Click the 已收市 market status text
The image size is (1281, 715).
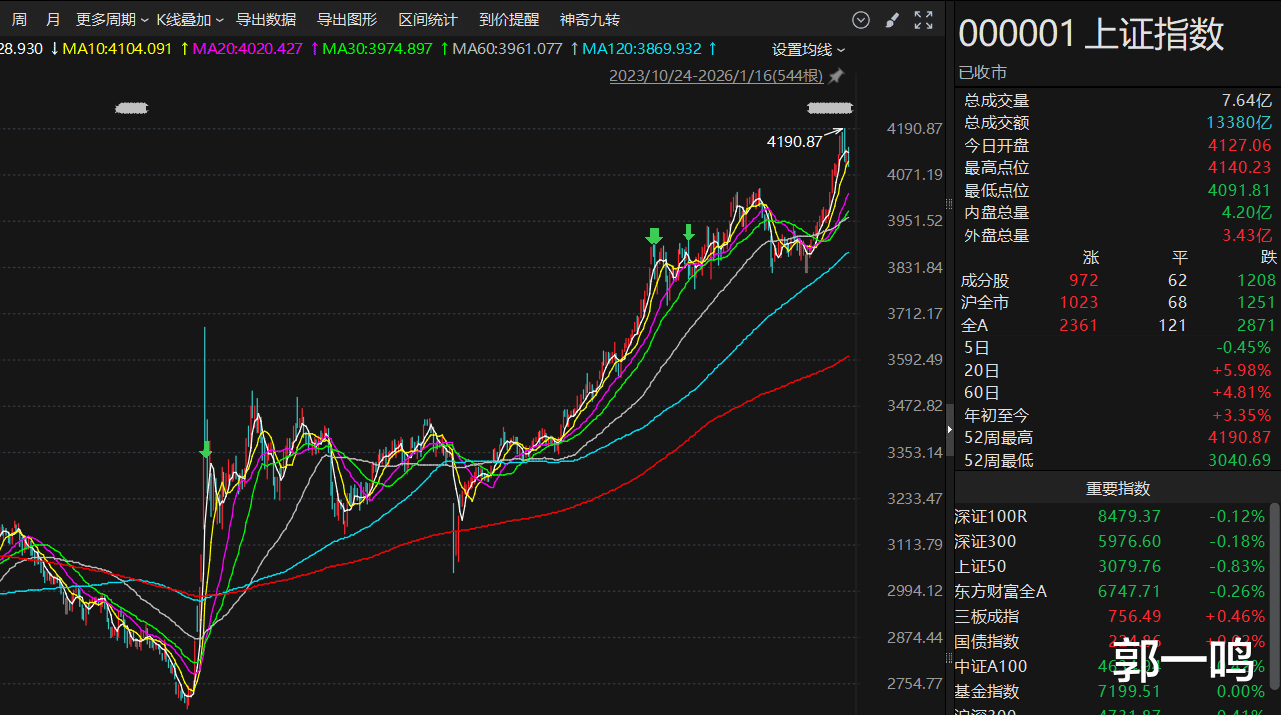click(x=983, y=72)
